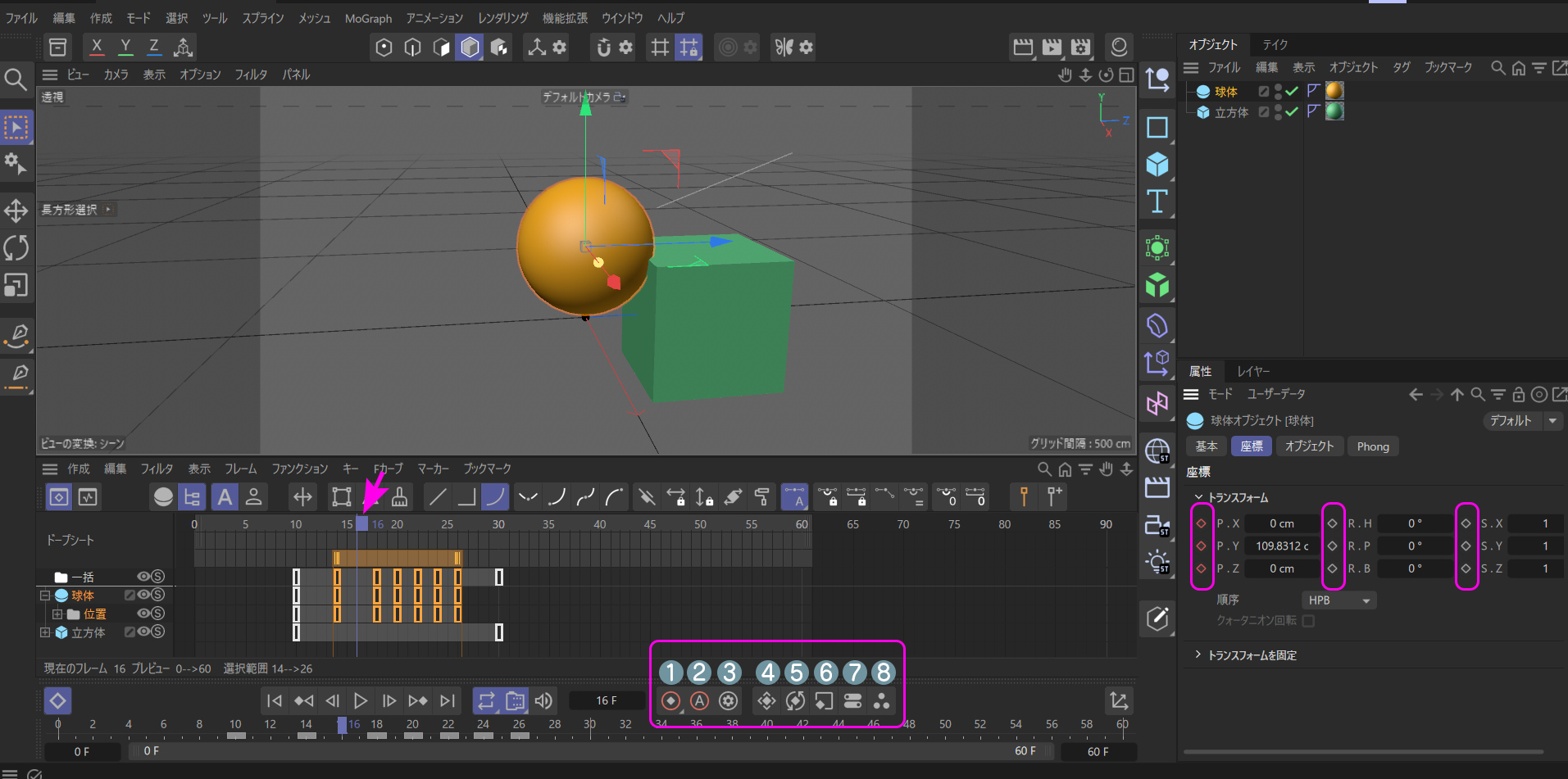The image size is (1568, 779).
Task: Click the Cube primitive icon
Action: coord(1157,165)
